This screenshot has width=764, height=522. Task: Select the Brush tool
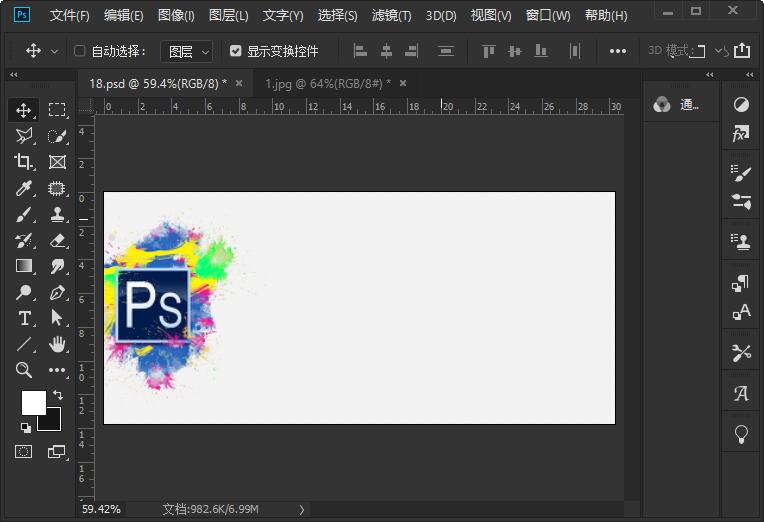click(x=23, y=214)
